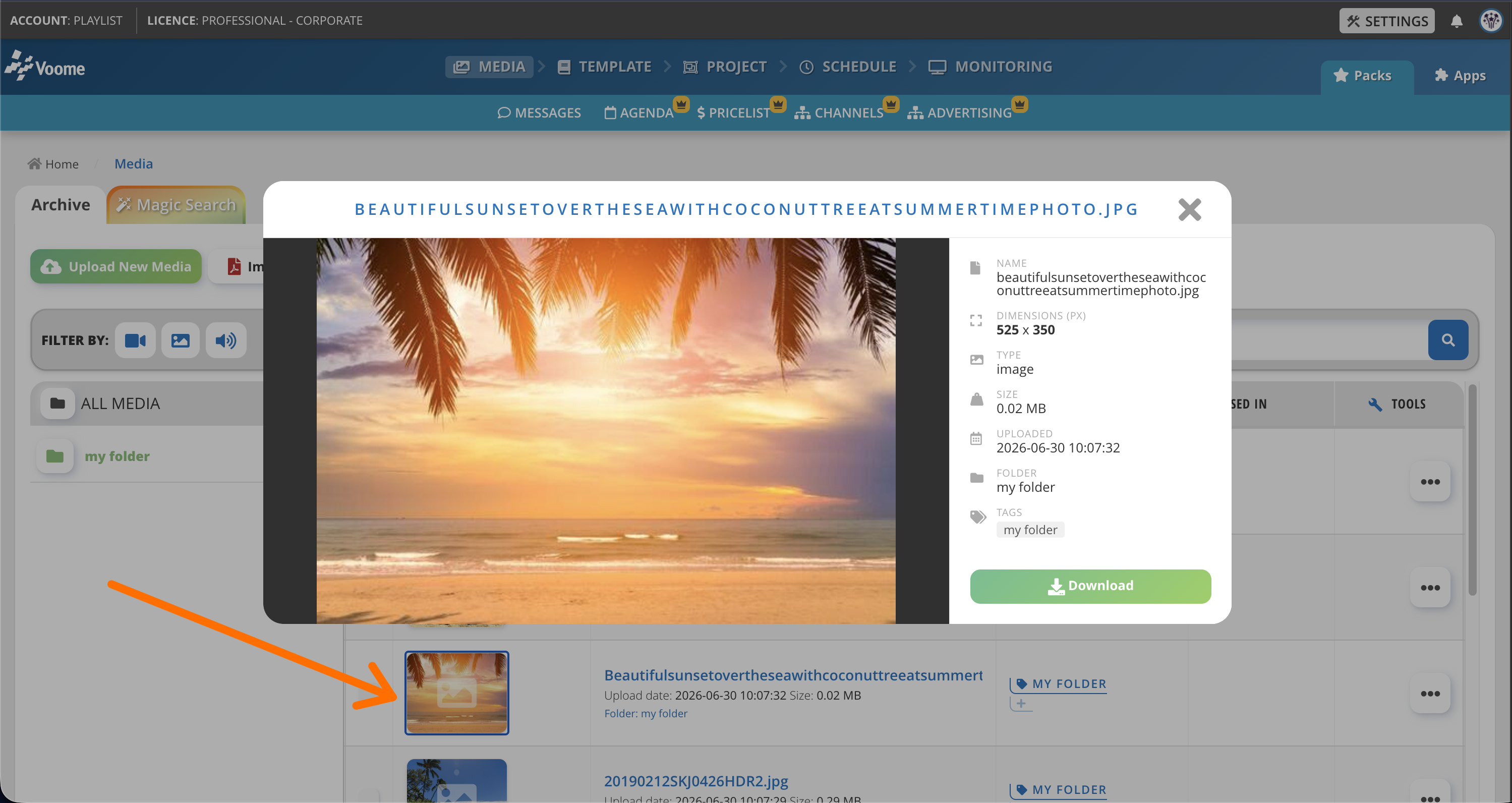1512x803 pixels.
Task: Click the 525 x 350 dimensions value
Action: coord(1025,330)
